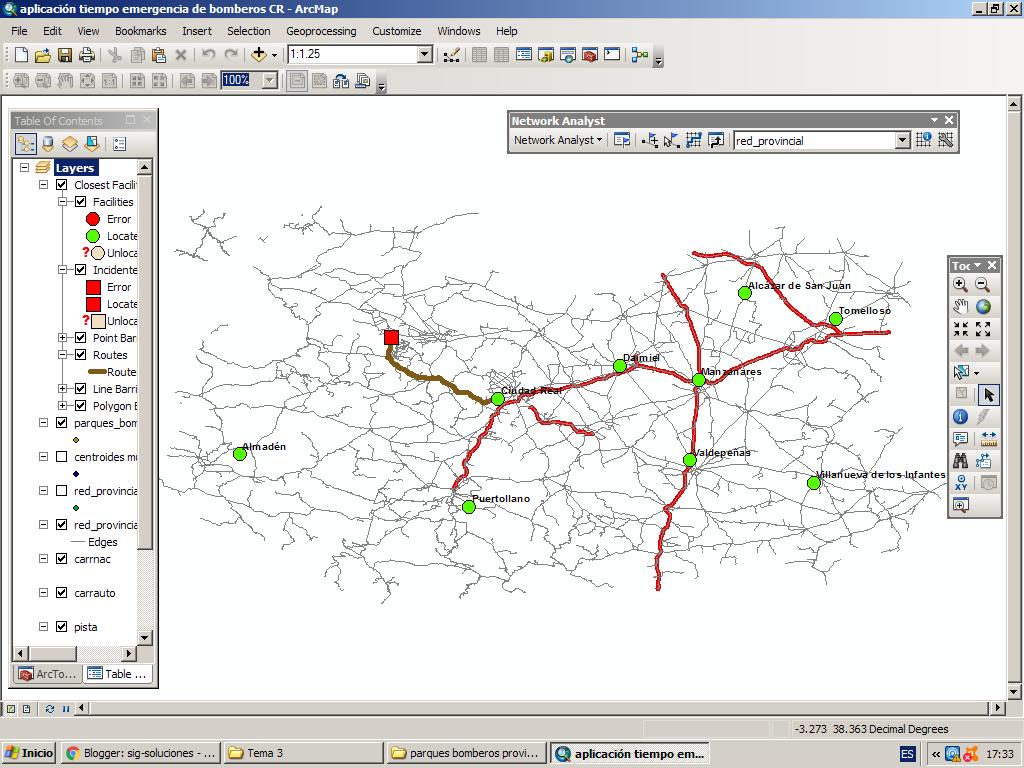Run Solve on the Network Analyst toolbar

click(694, 140)
